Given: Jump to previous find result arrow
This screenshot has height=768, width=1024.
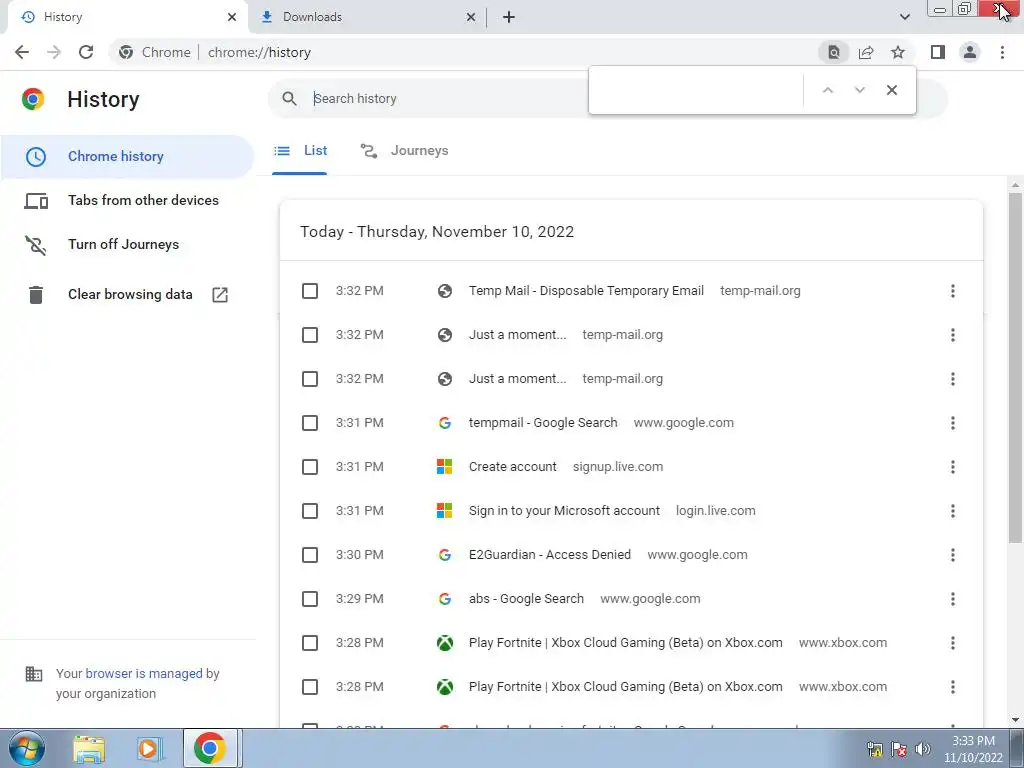Looking at the screenshot, I should 827,90.
